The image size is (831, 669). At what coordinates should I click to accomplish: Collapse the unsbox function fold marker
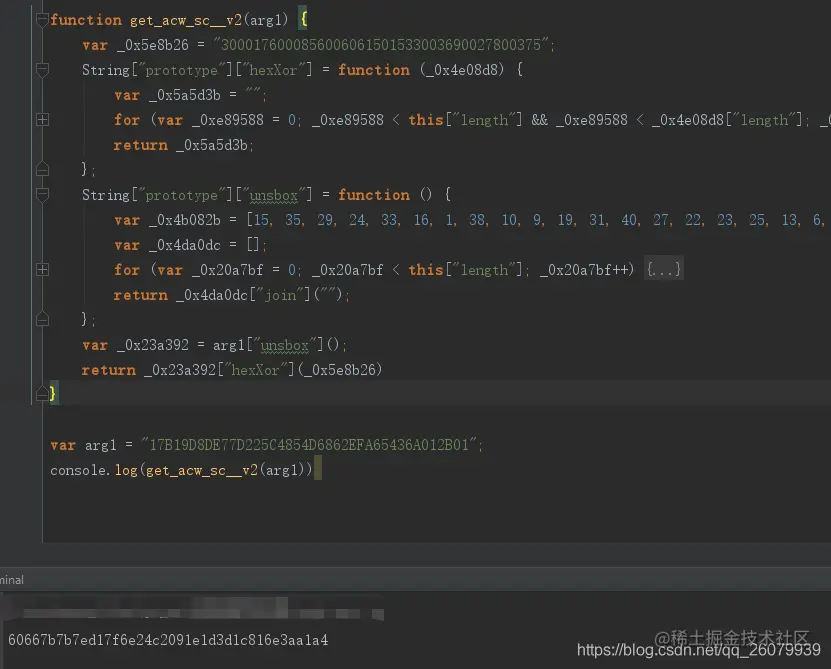[42, 195]
